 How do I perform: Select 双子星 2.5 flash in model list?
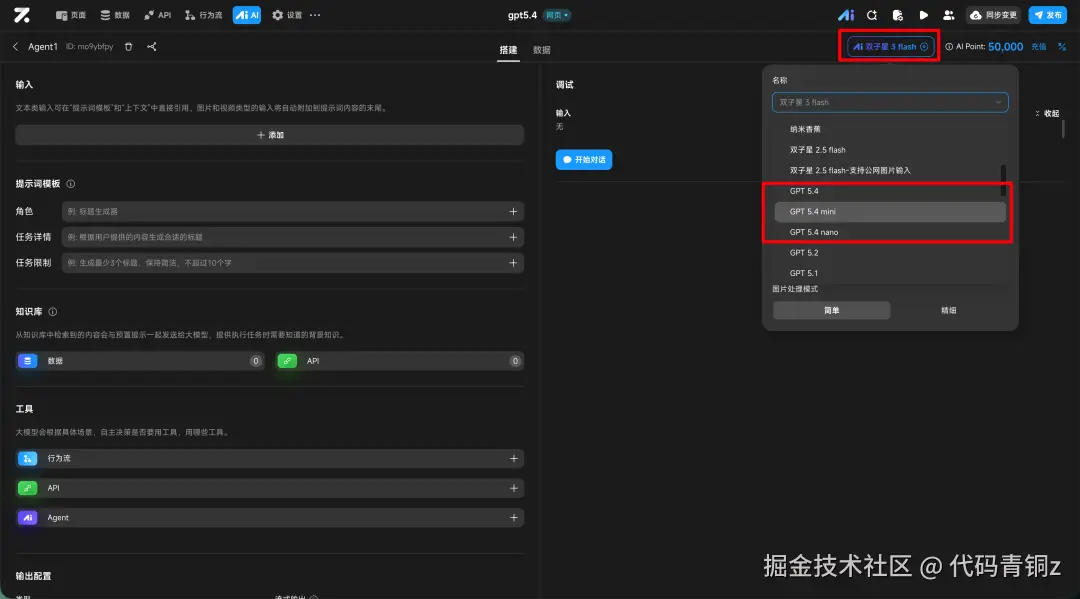tap(890, 150)
